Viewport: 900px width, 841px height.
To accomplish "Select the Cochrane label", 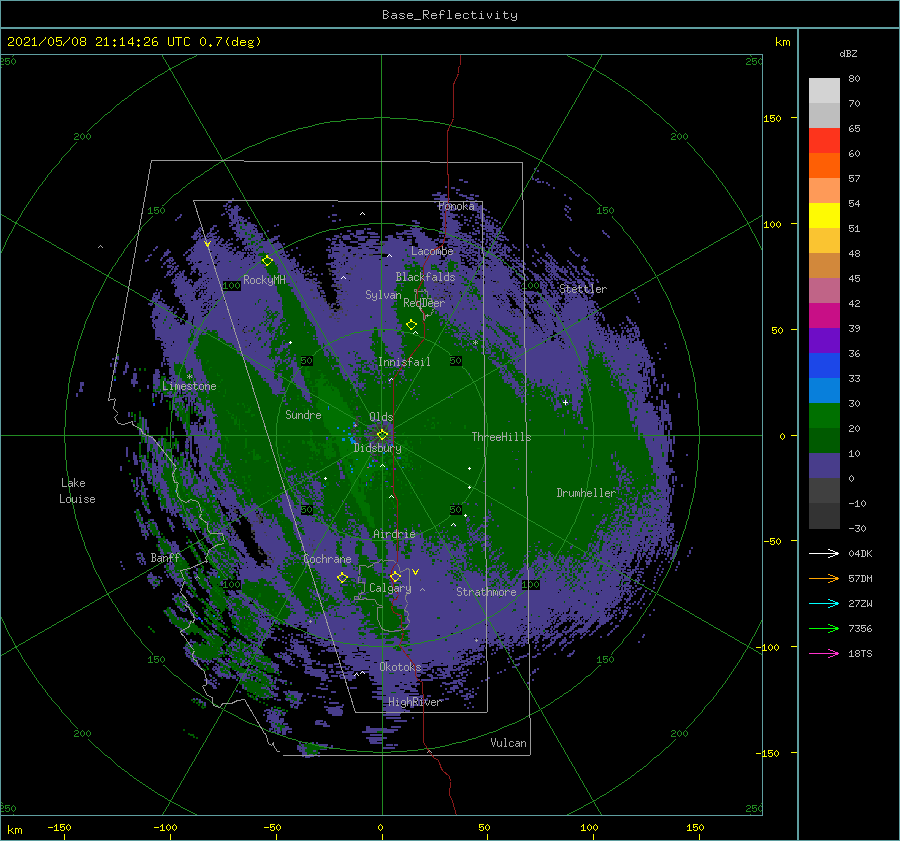I will pyautogui.click(x=327, y=559).
